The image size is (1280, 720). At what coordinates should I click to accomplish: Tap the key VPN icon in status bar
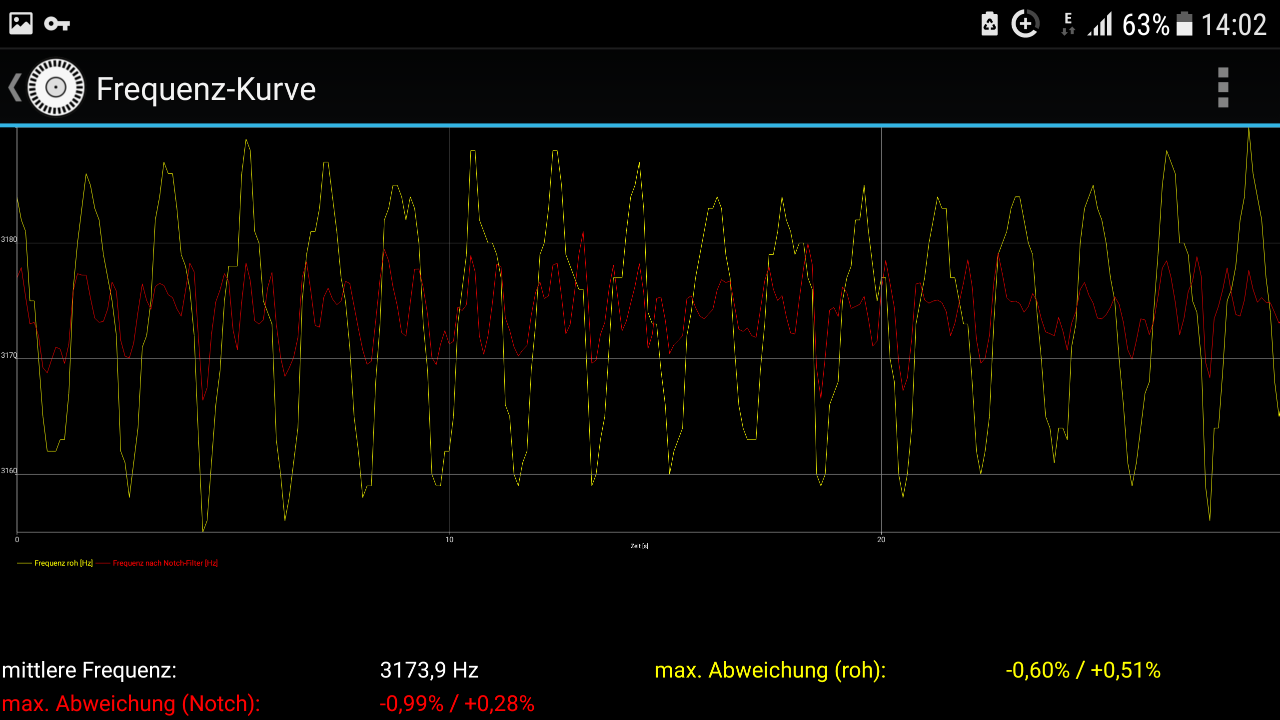pos(57,24)
